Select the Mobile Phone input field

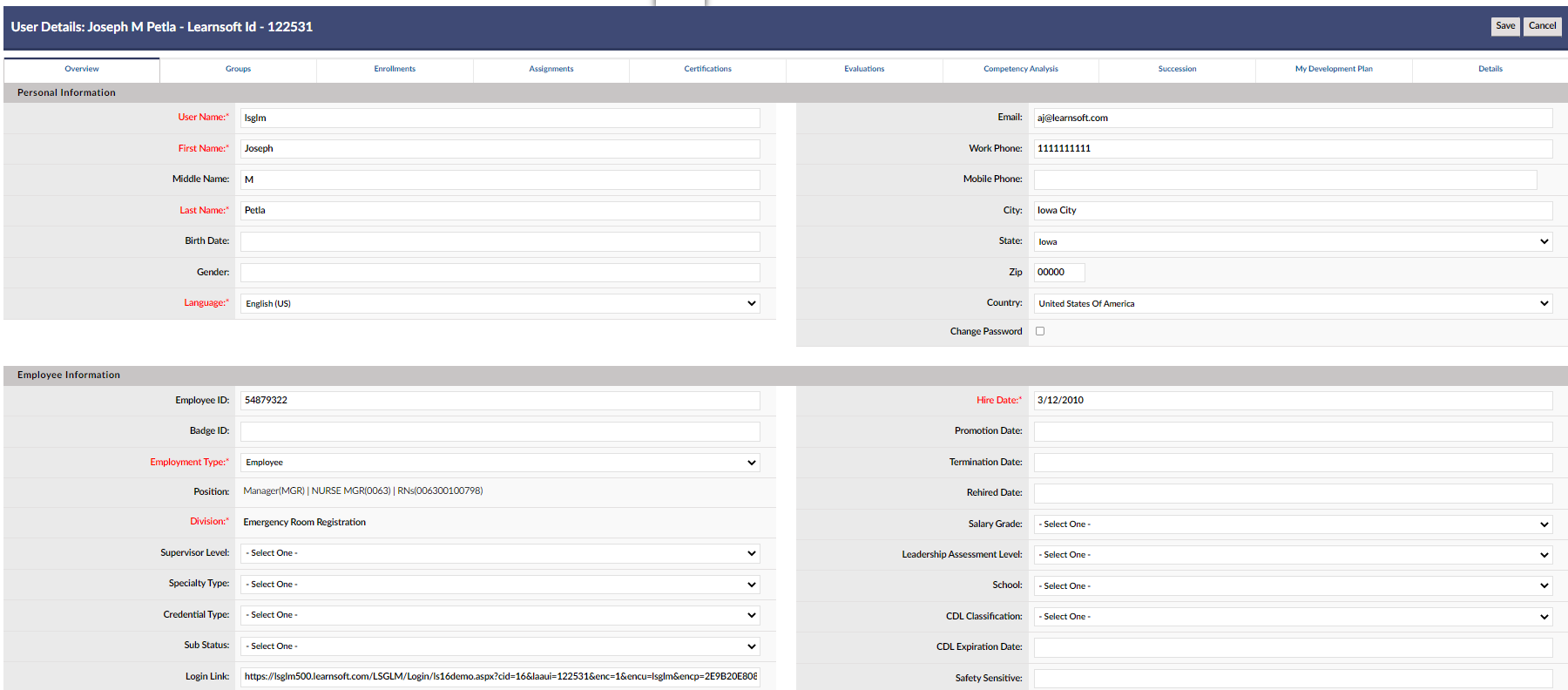tap(1285, 179)
